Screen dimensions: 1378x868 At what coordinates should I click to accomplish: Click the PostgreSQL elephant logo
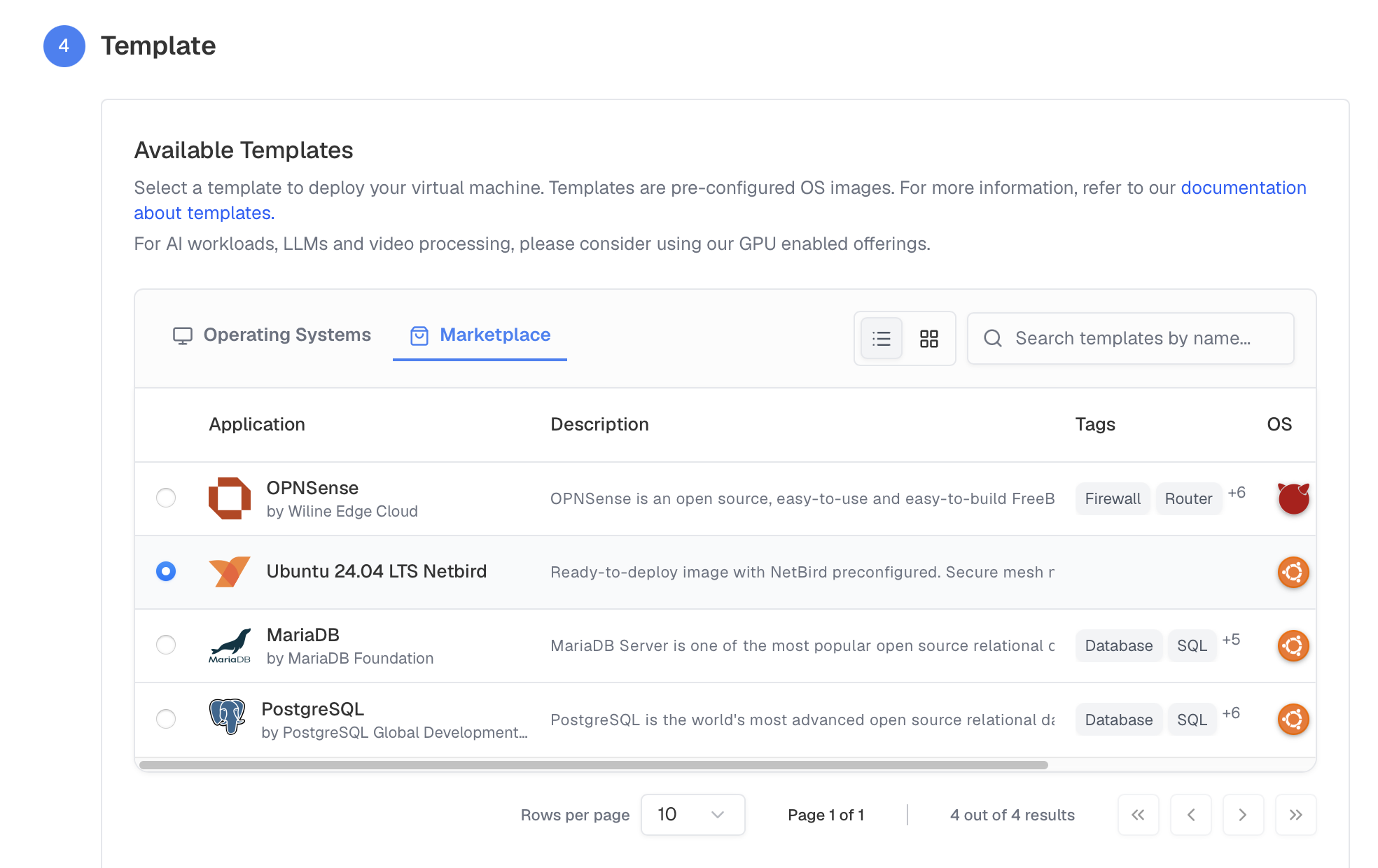click(x=228, y=717)
